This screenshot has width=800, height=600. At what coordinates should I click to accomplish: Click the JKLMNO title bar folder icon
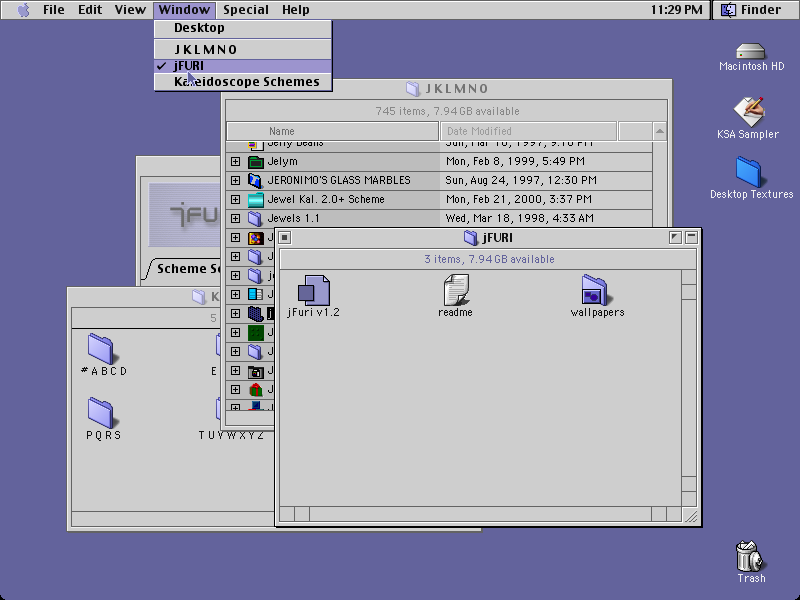click(412, 89)
